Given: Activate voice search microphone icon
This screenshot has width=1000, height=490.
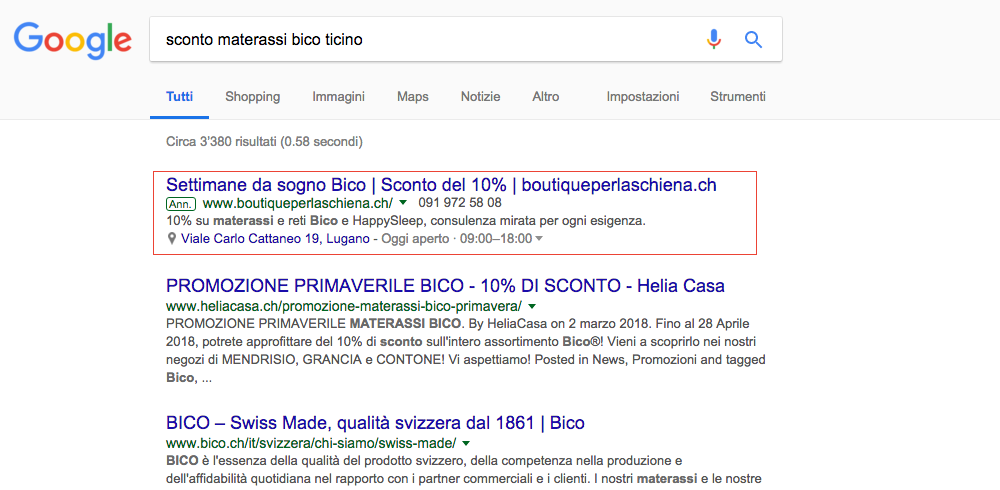Looking at the screenshot, I should tap(713, 40).
